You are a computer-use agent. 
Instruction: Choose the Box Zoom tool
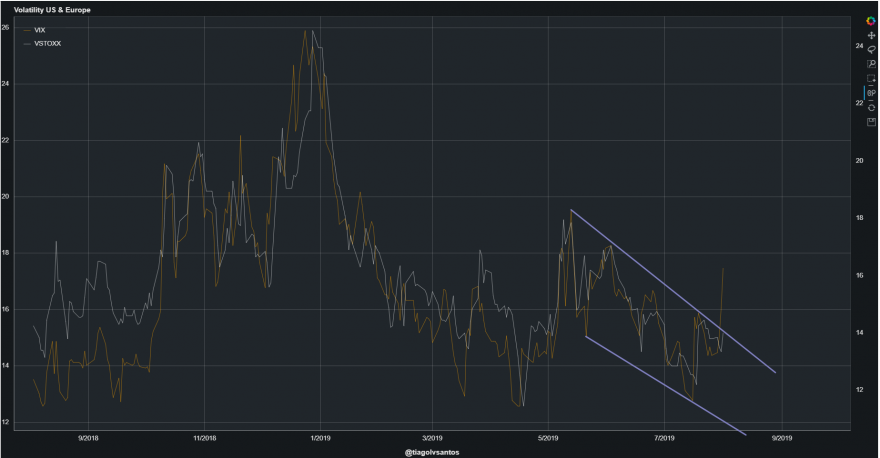[x=871, y=64]
